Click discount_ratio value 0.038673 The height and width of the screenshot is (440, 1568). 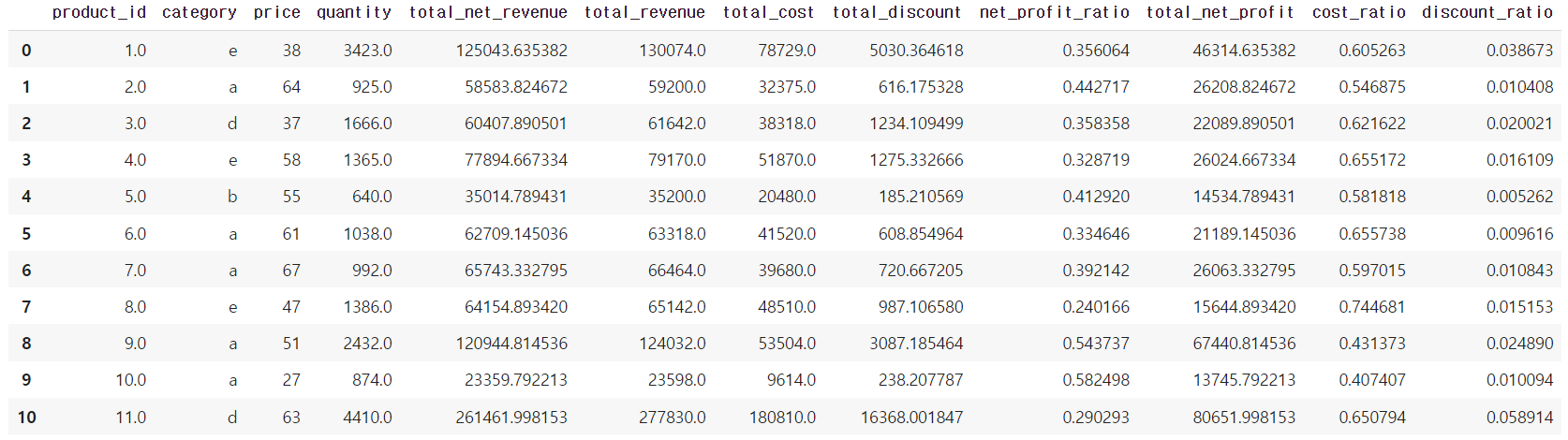click(x=1519, y=51)
